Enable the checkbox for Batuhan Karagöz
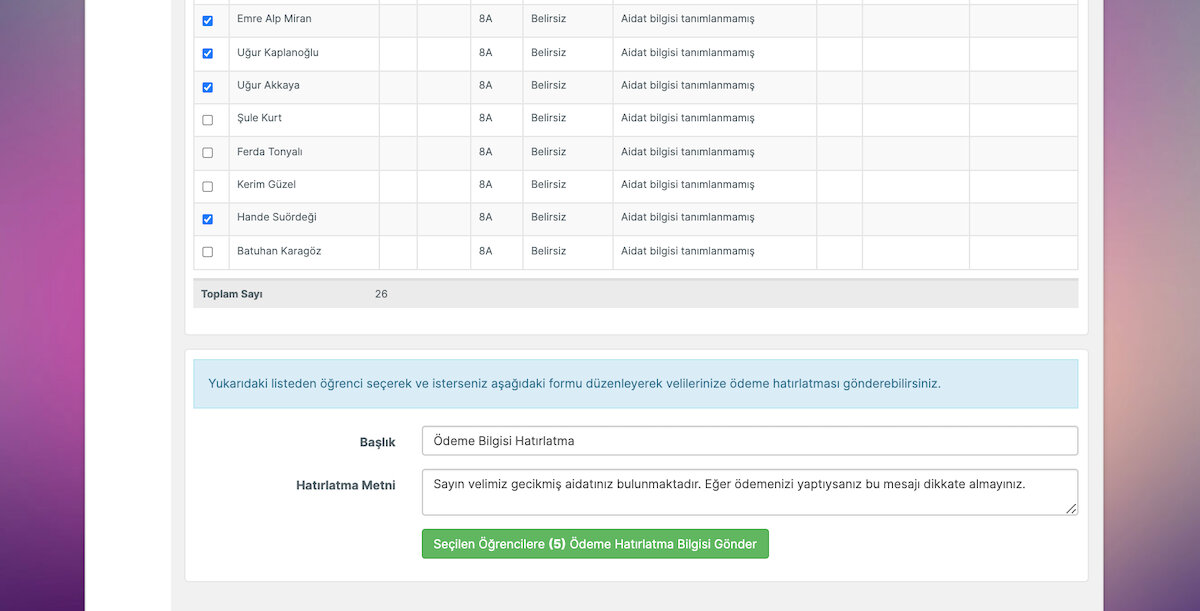The height and width of the screenshot is (611, 1200). pyautogui.click(x=208, y=252)
